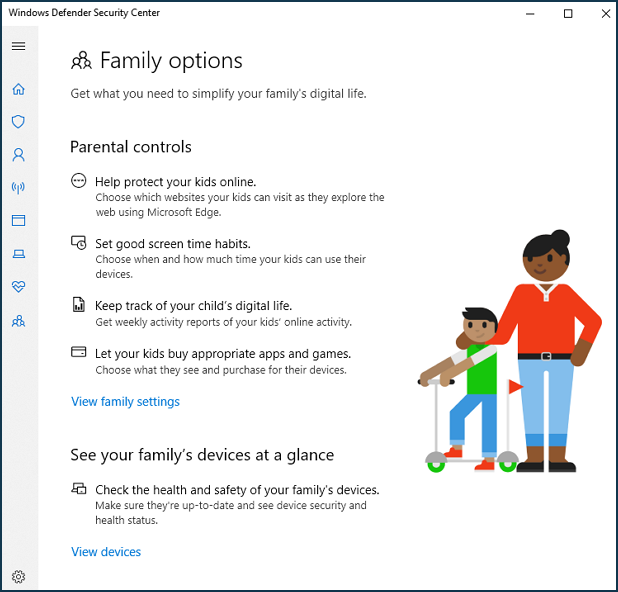Viewport: 618px width, 592px height.
Task: Open App & browser control icon
Action: pos(19,220)
